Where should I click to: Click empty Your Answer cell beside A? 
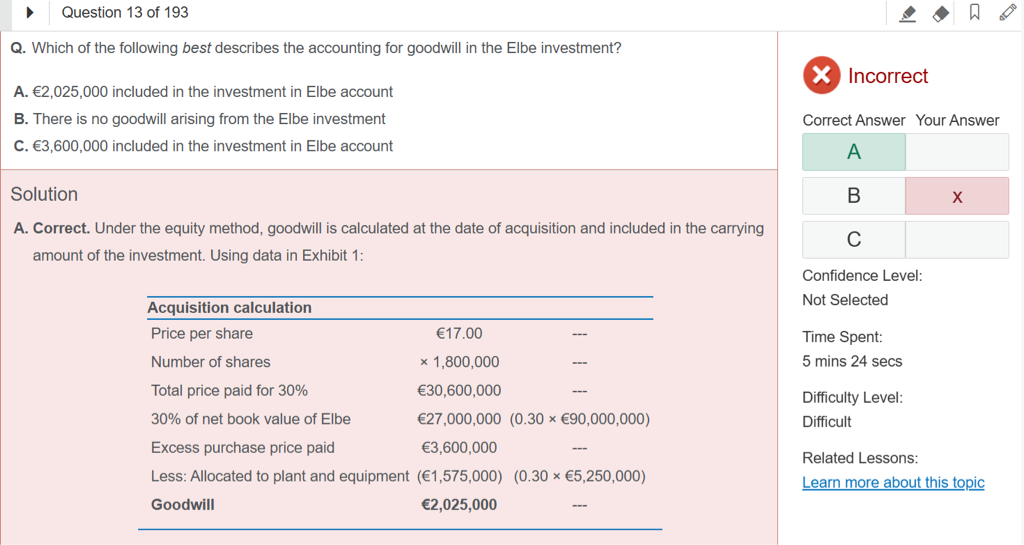click(957, 152)
